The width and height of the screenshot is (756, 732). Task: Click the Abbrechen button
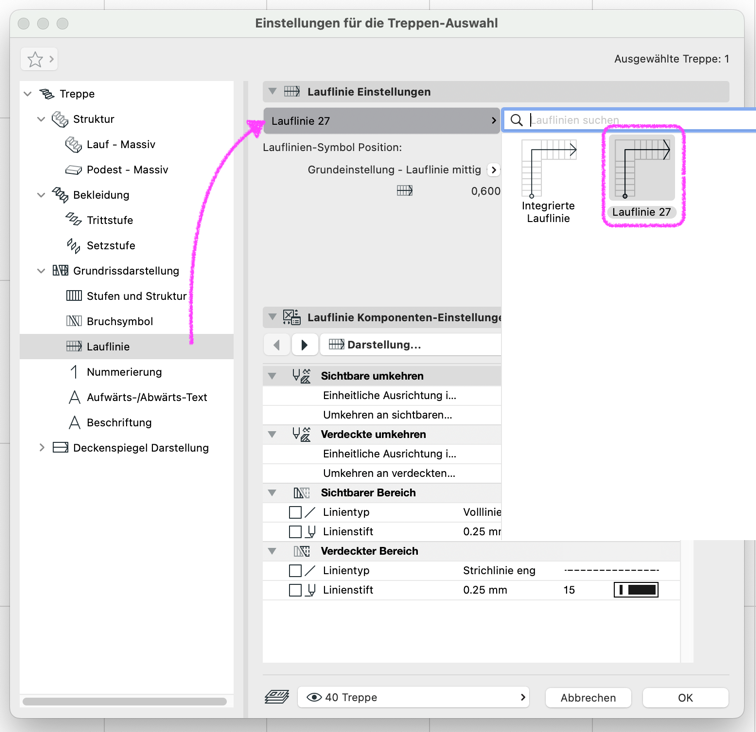pos(588,698)
